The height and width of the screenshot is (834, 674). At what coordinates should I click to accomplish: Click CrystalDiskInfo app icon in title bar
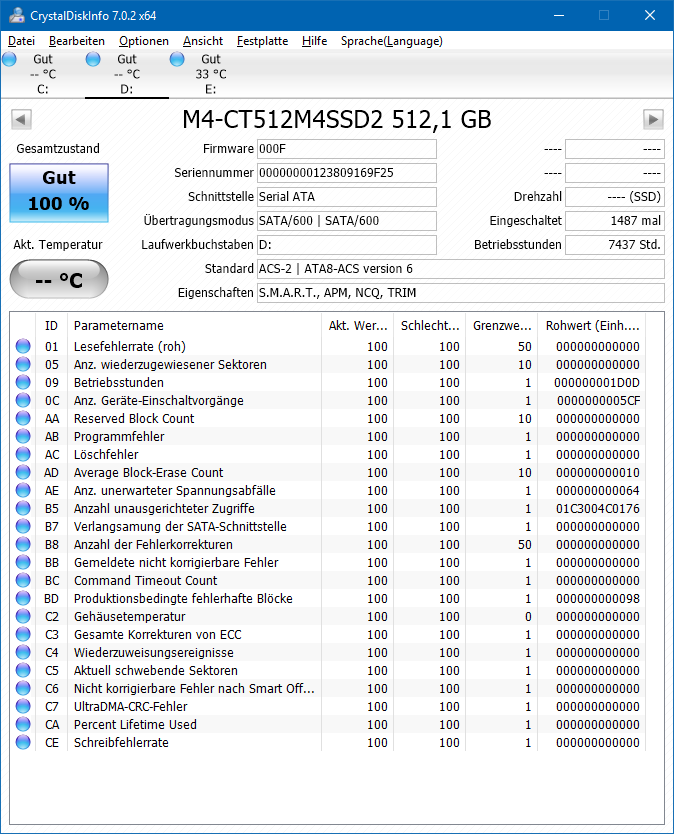pyautogui.click(x=16, y=15)
